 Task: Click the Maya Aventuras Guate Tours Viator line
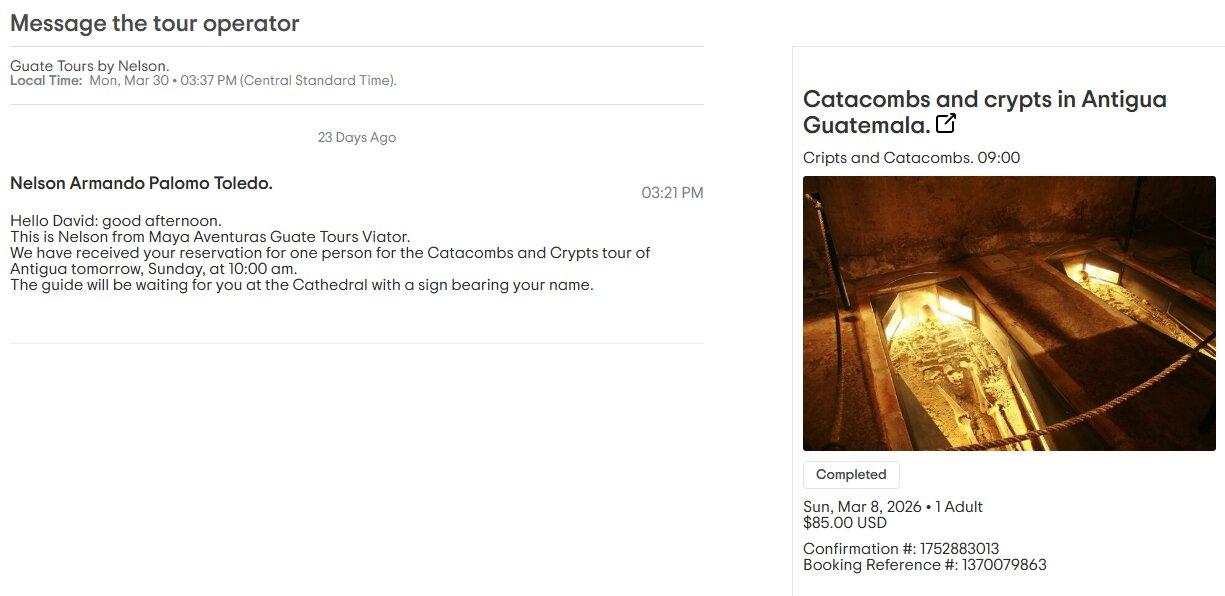210,237
